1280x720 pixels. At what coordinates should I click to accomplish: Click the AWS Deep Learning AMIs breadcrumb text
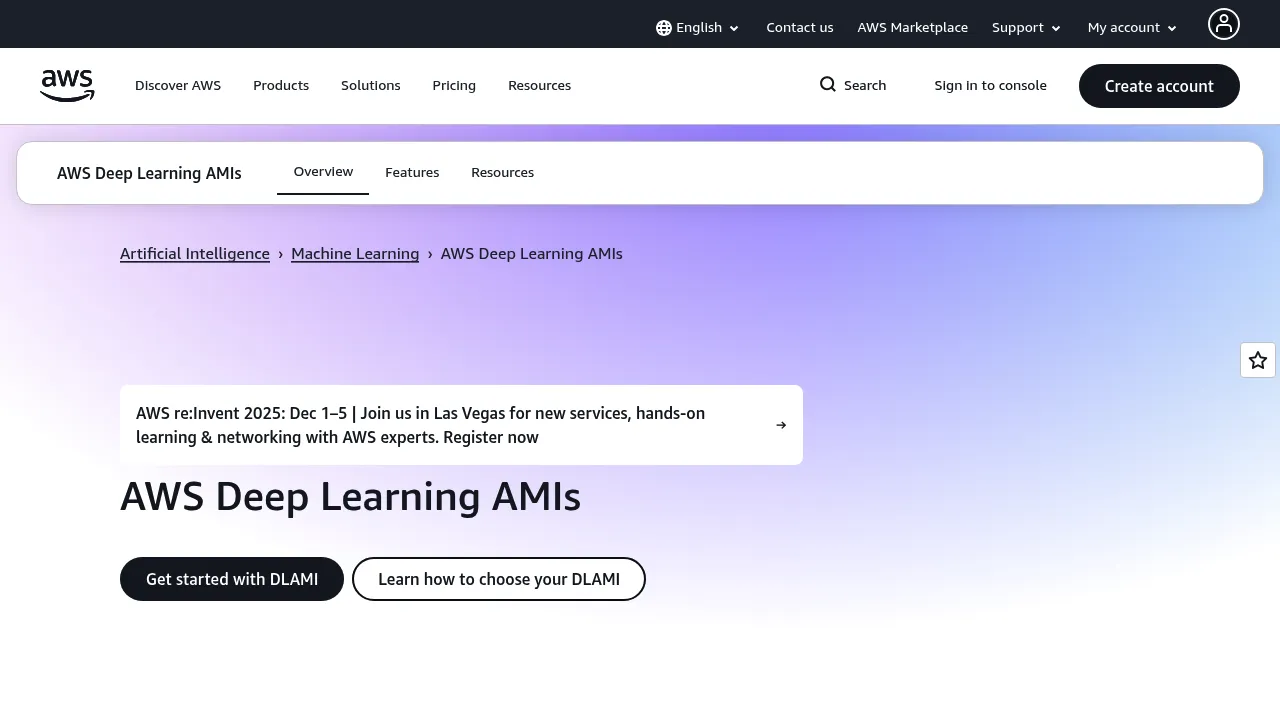click(532, 254)
